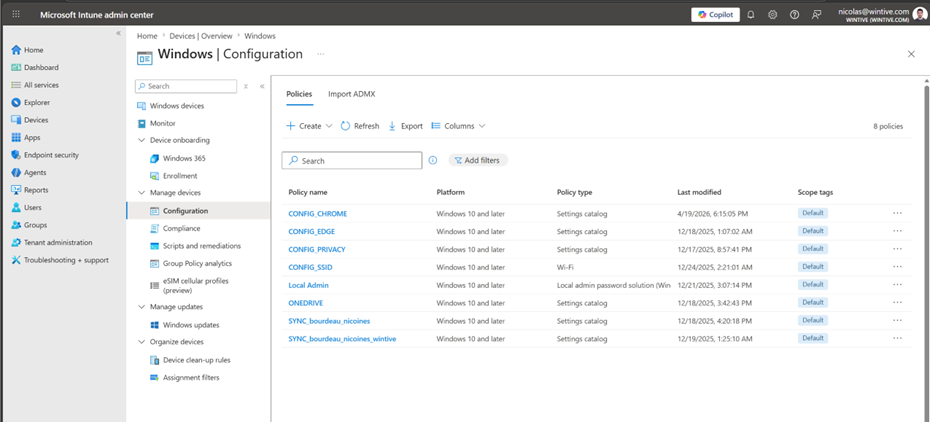Open the Create dropdown
Image resolution: width=930 pixels, height=422 pixels.
pos(309,126)
